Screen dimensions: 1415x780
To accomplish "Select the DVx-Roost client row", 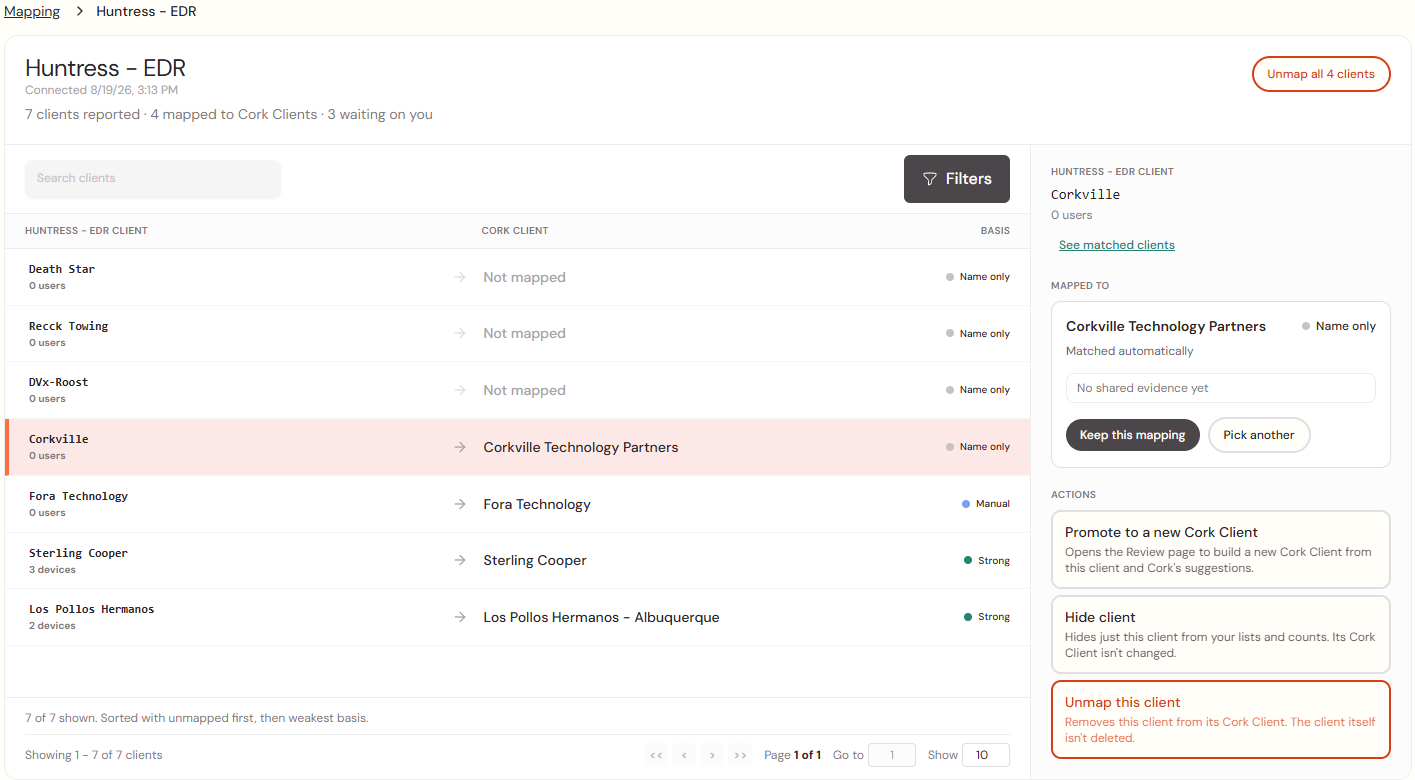I will point(517,390).
